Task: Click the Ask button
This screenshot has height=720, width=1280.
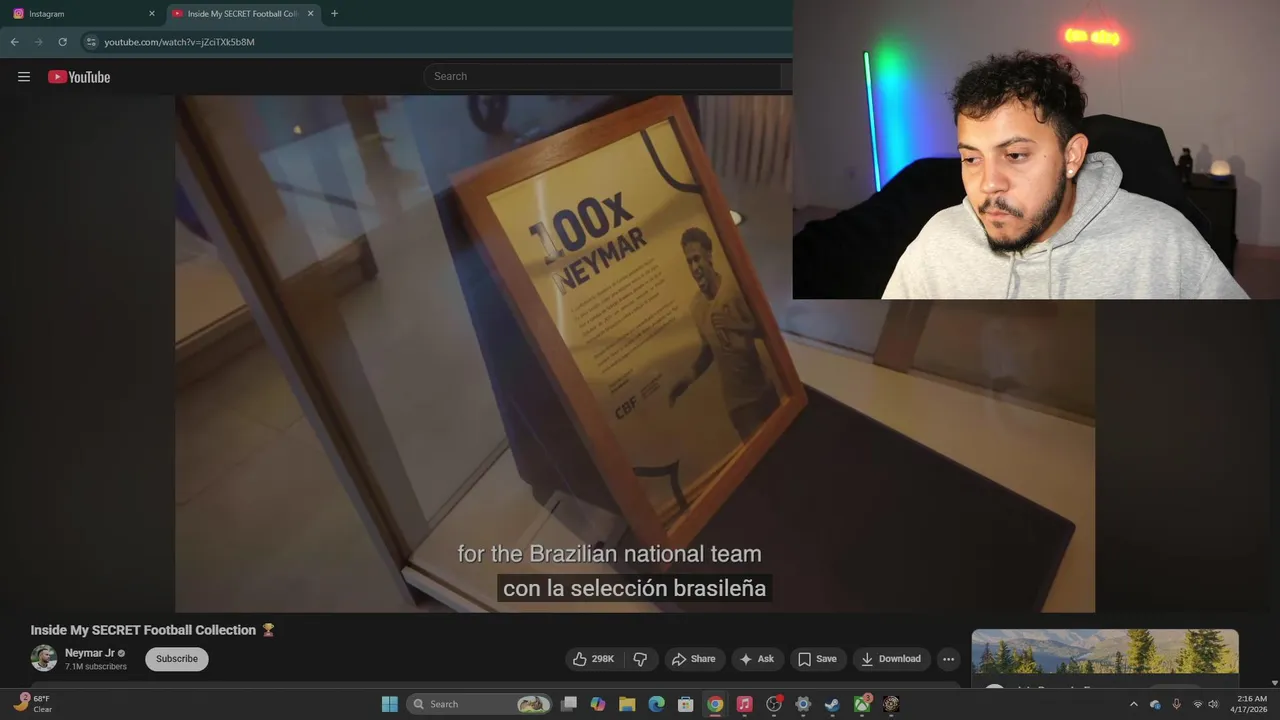Action: coord(757,659)
